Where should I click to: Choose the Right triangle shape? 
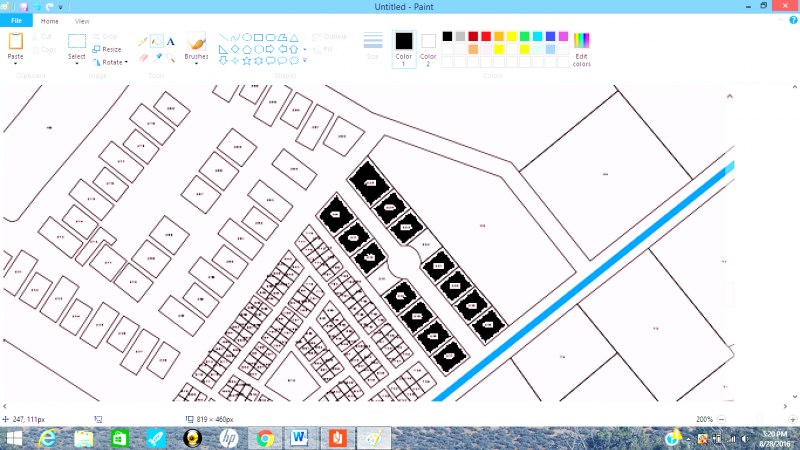(x=223, y=49)
